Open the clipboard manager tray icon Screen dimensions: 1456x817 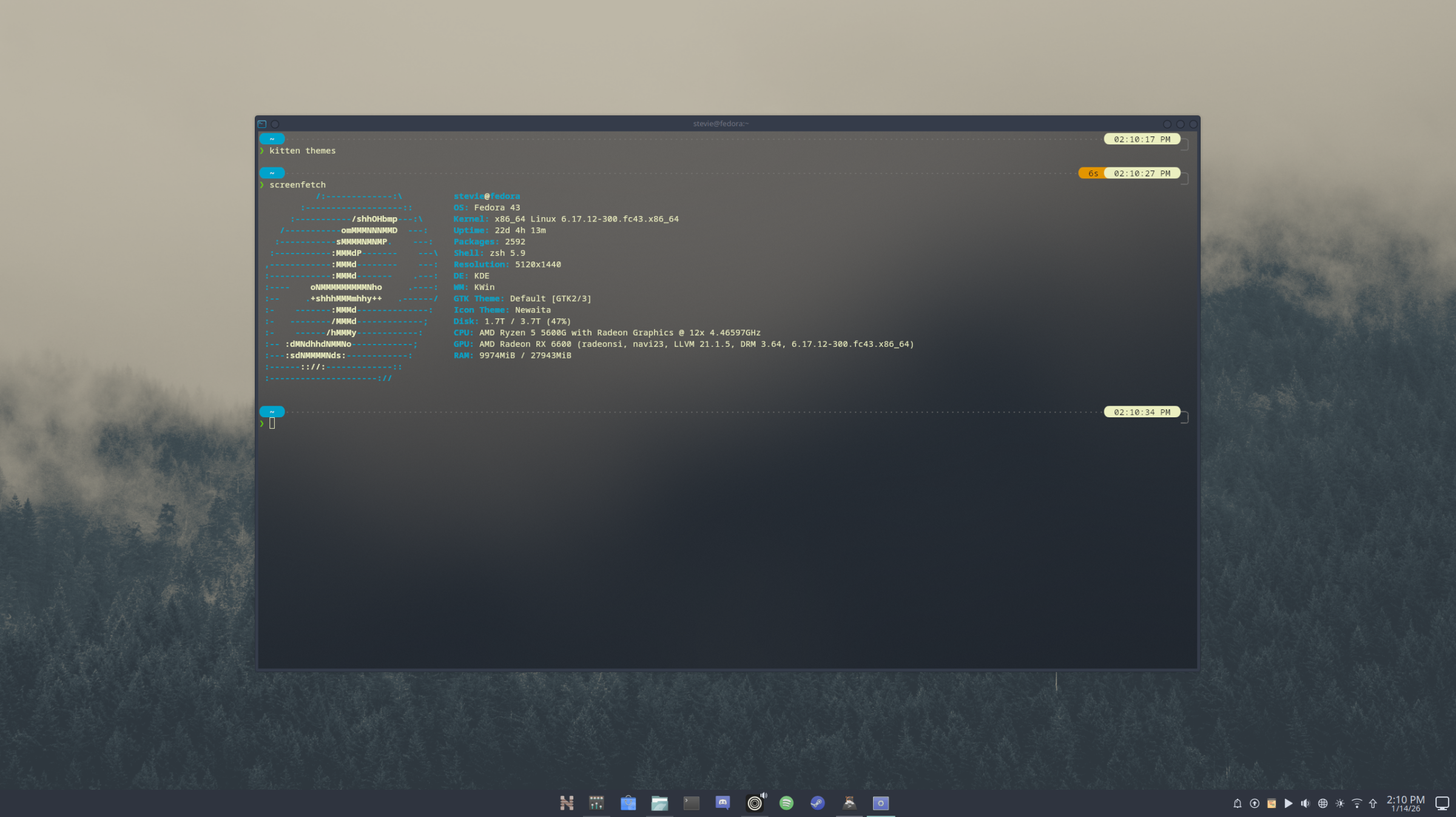pyautogui.click(x=1272, y=803)
